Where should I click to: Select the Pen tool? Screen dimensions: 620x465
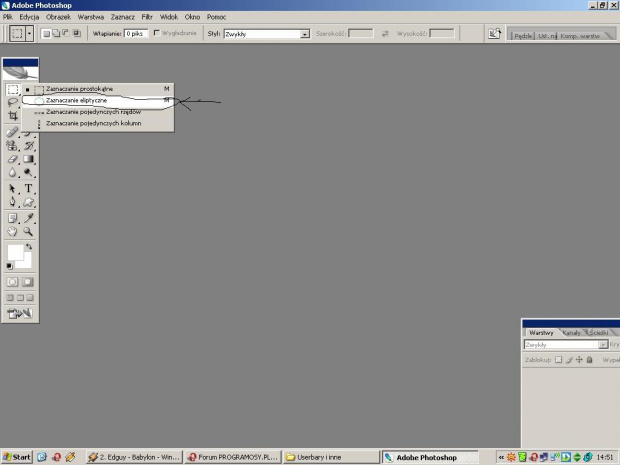(x=12, y=202)
